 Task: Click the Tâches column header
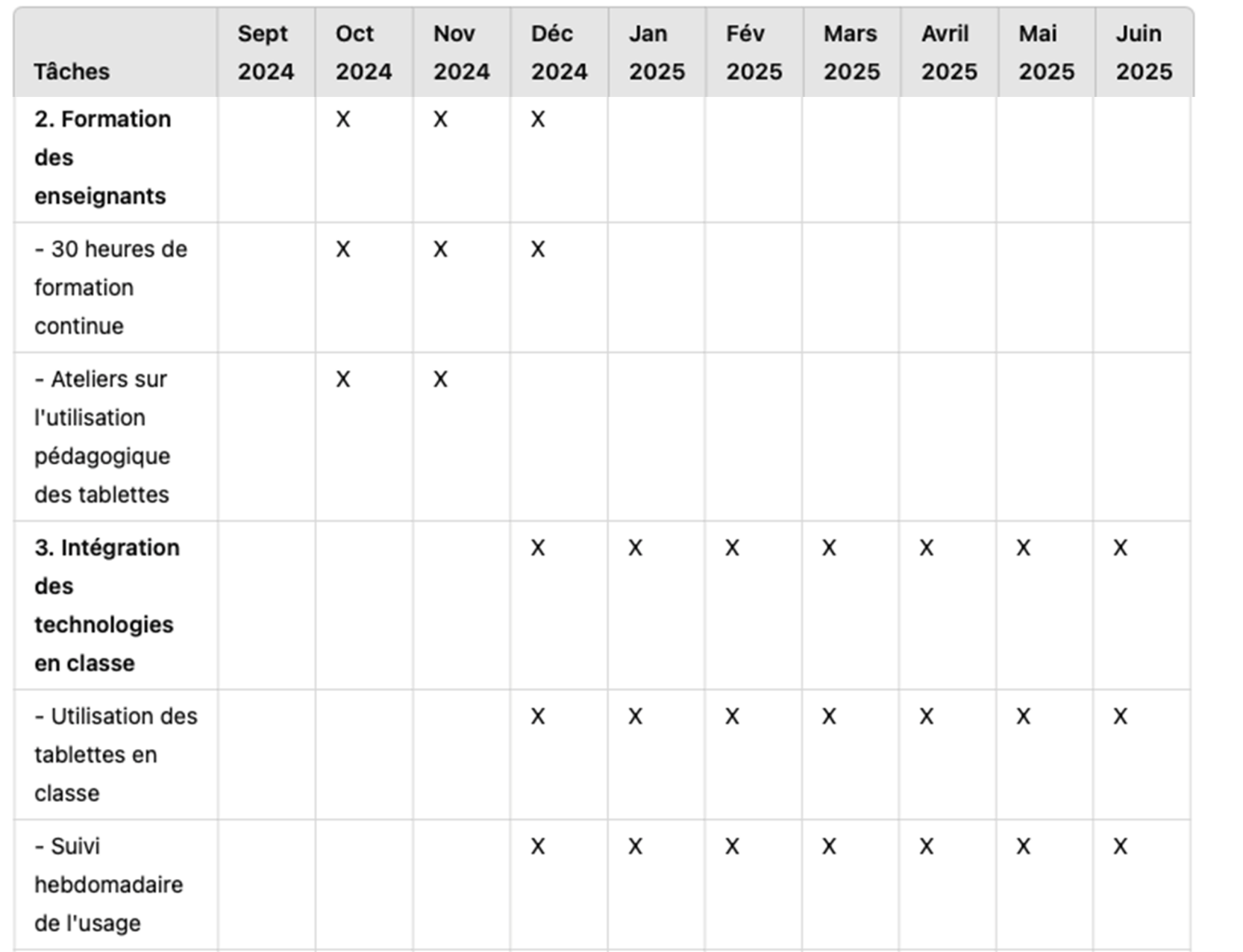pyautogui.click(x=116, y=52)
